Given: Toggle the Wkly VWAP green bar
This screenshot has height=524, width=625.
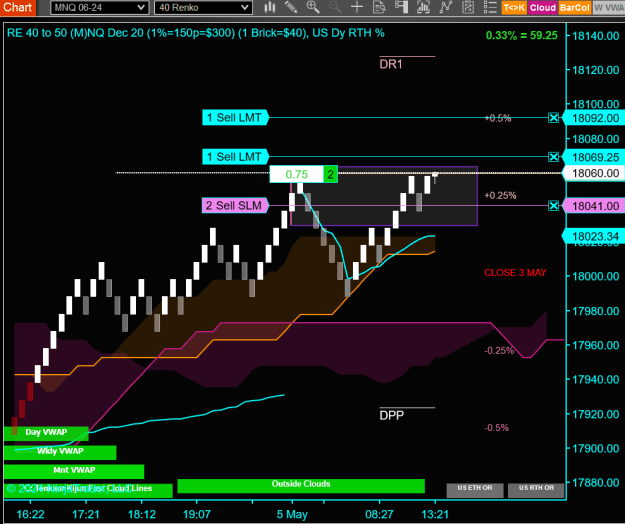Looking at the screenshot, I should tap(60, 452).
